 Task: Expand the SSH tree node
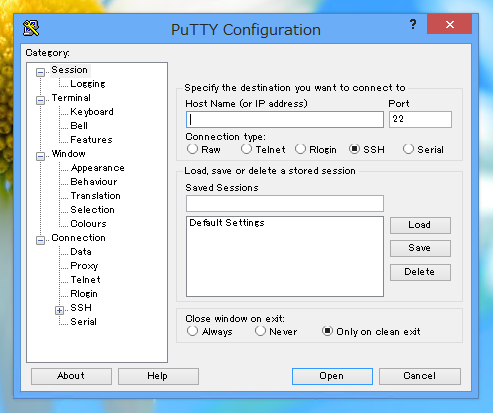point(59,310)
